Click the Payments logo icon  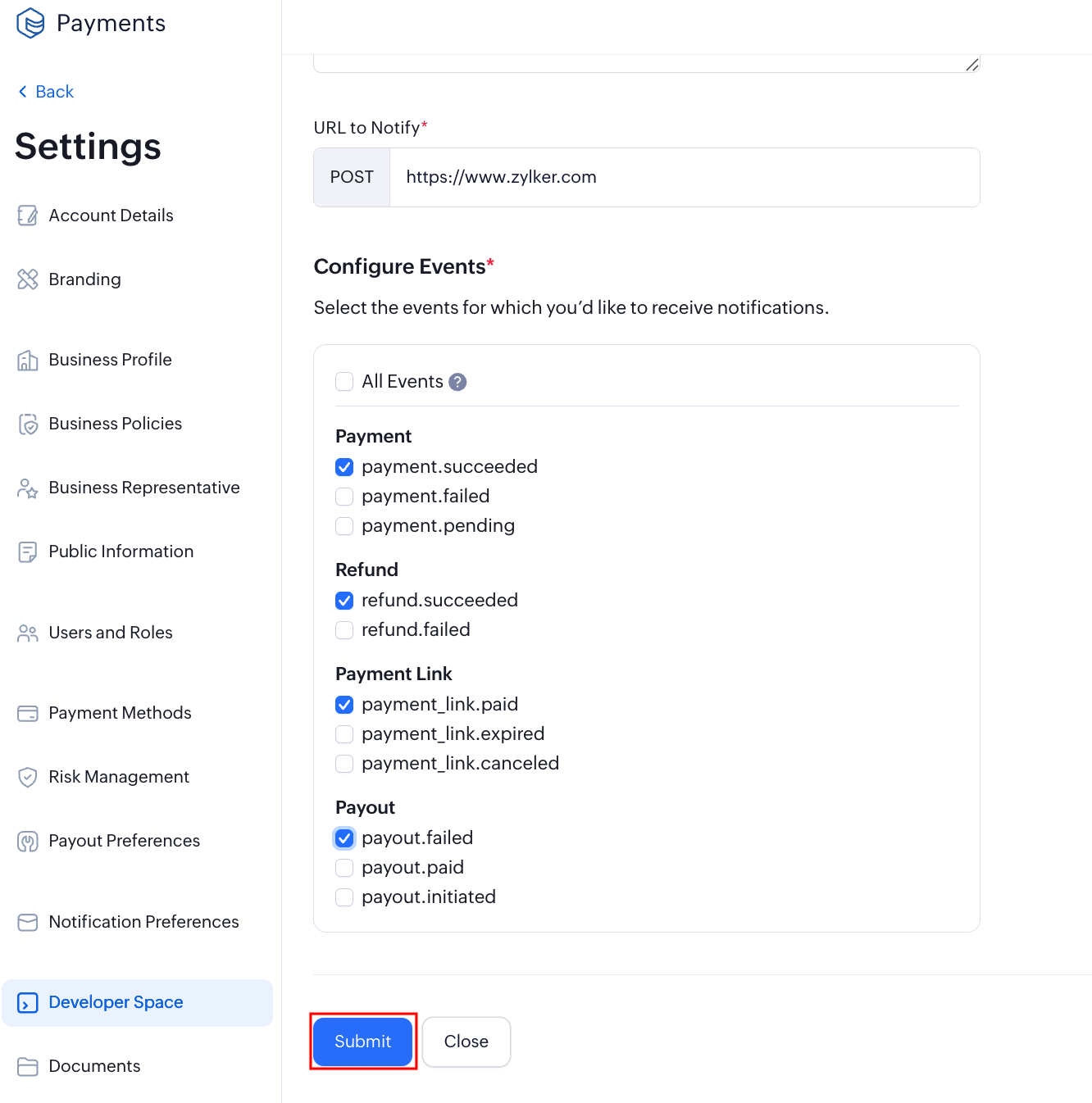30,23
